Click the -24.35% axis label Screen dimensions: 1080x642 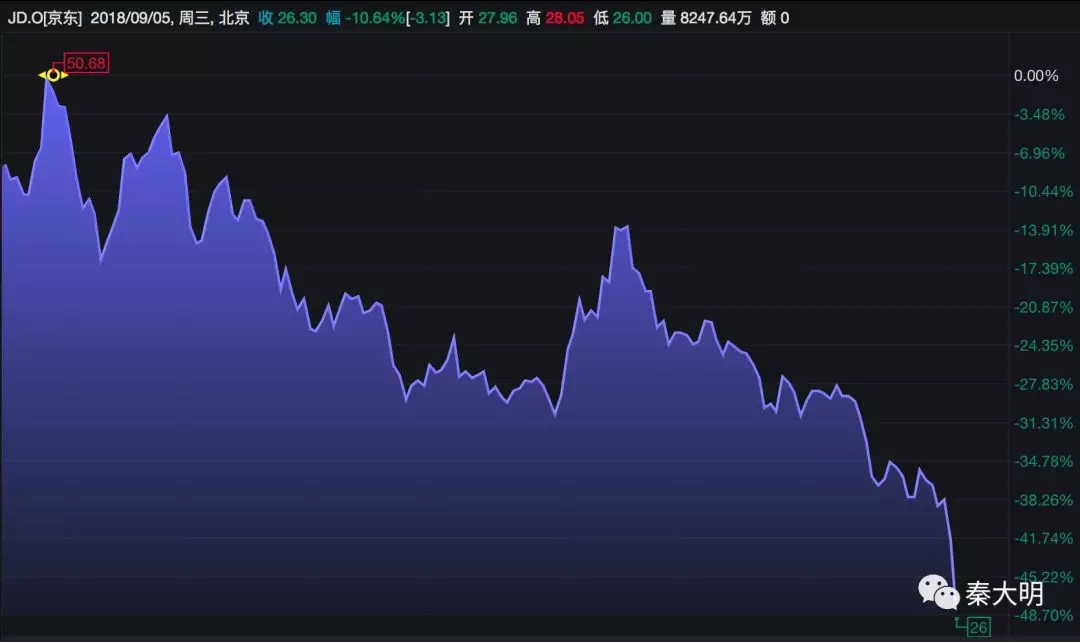tap(1043, 346)
